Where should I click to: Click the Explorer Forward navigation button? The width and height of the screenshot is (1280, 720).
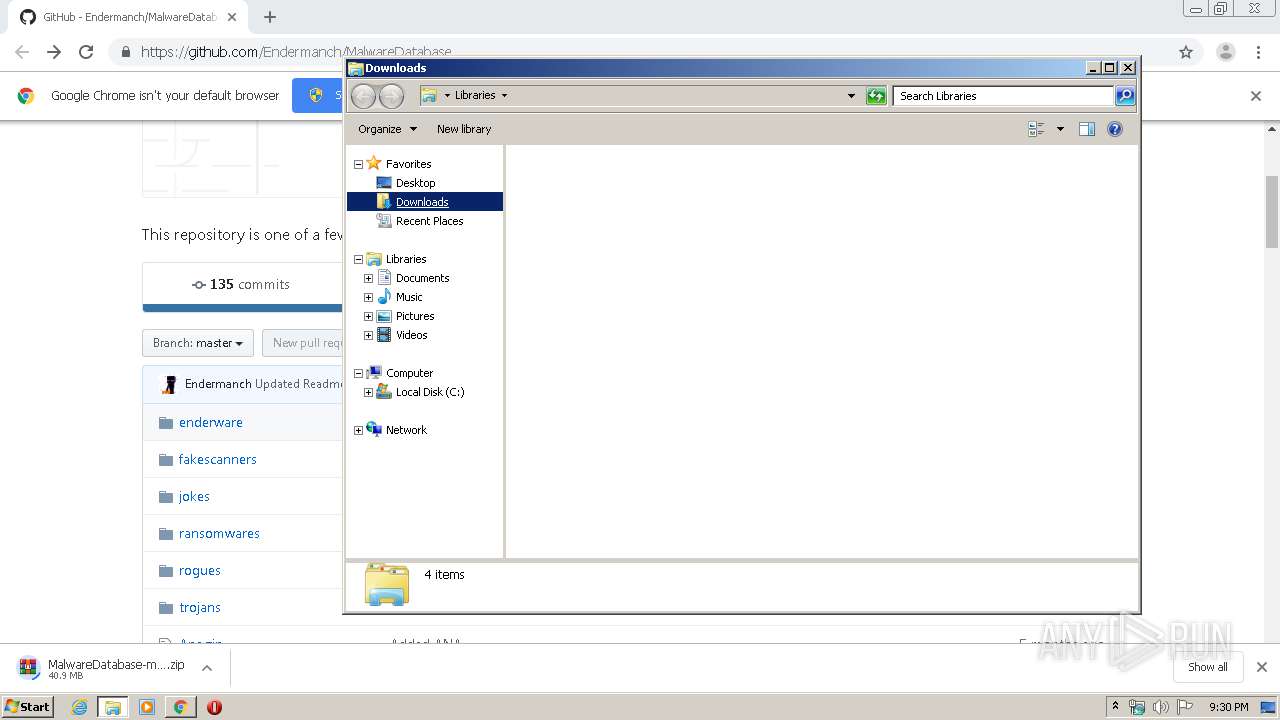tap(392, 96)
